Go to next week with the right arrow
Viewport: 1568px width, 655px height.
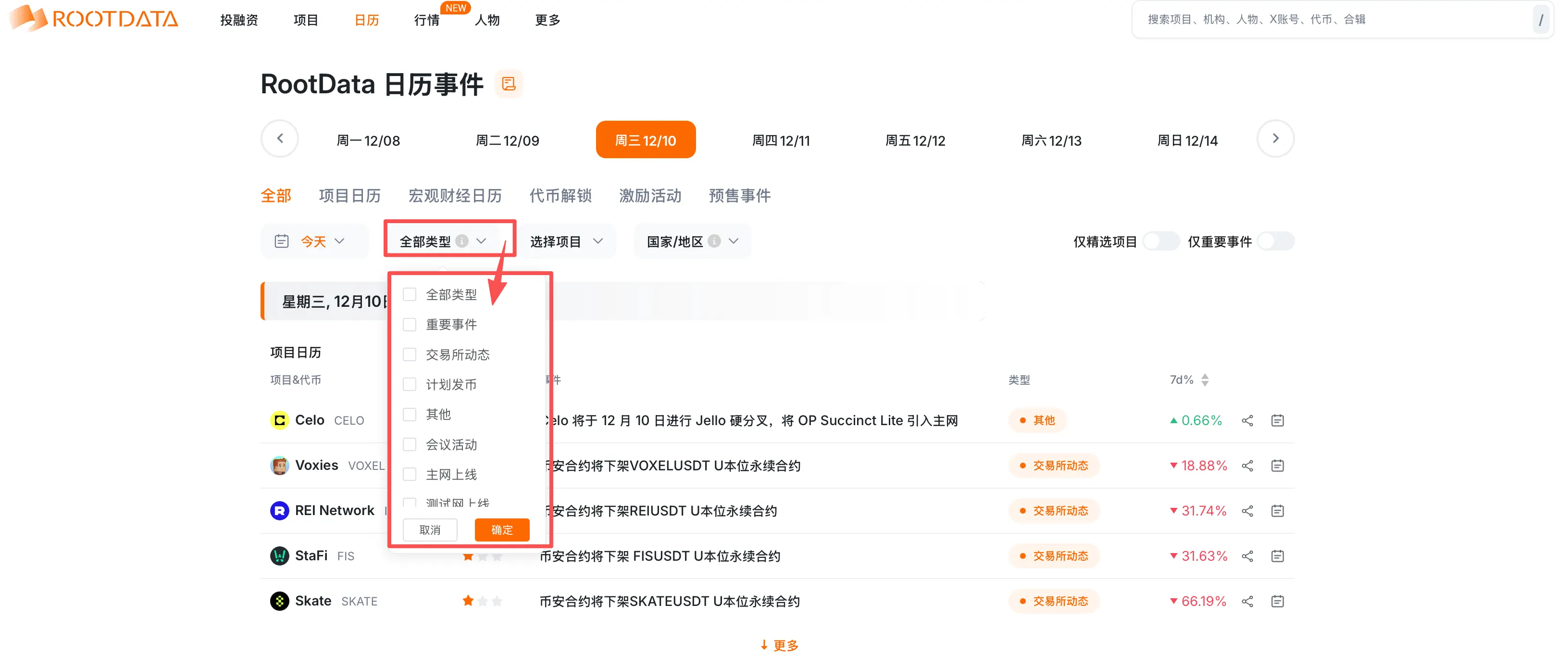(1275, 139)
